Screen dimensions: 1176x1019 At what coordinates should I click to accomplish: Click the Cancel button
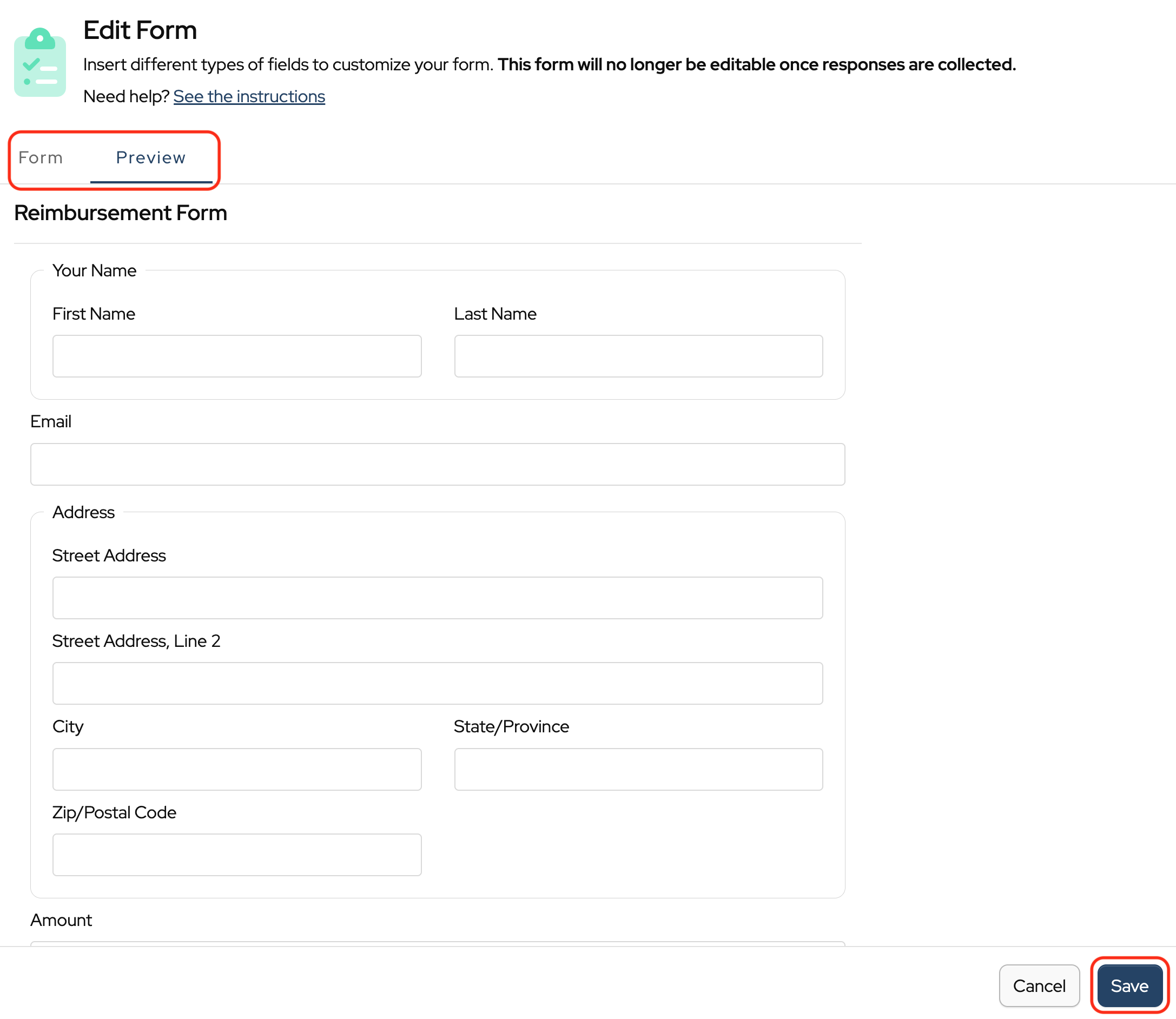click(x=1039, y=985)
